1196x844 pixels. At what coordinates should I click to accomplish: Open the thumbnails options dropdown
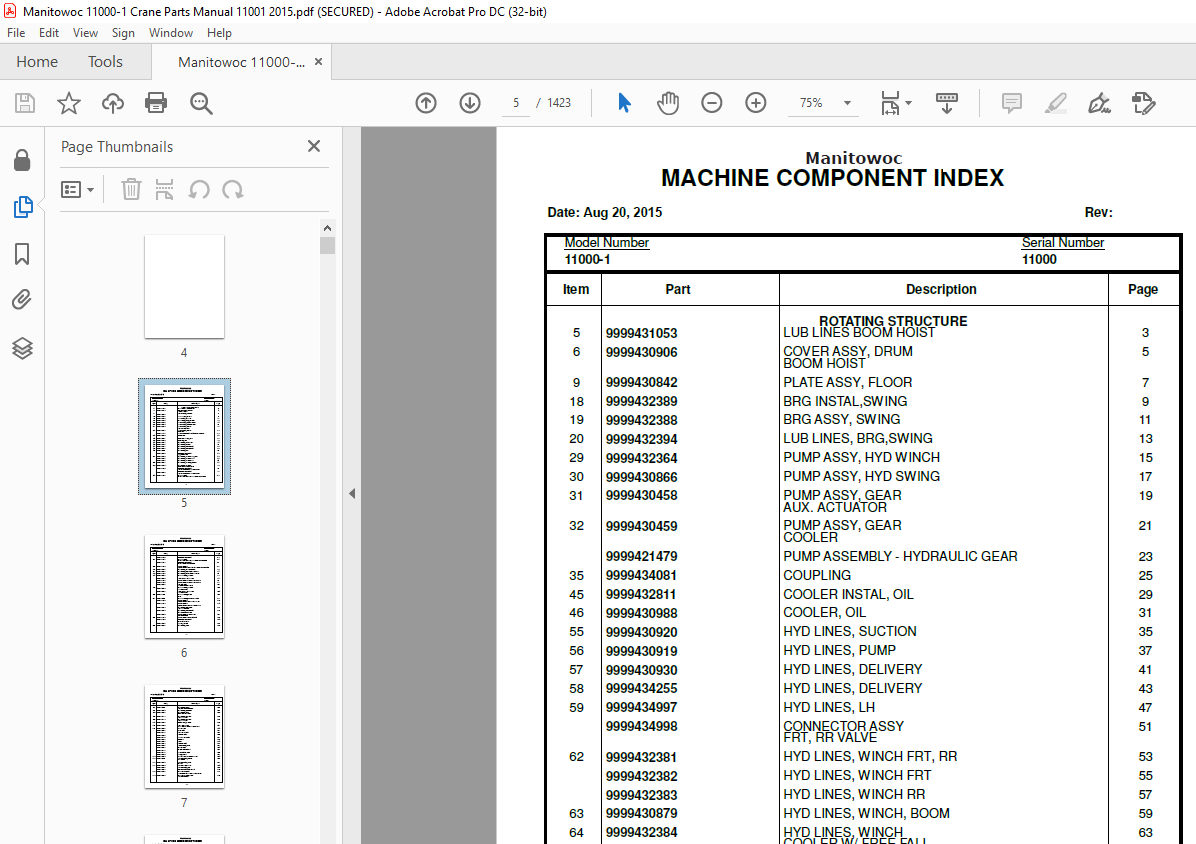tap(77, 189)
